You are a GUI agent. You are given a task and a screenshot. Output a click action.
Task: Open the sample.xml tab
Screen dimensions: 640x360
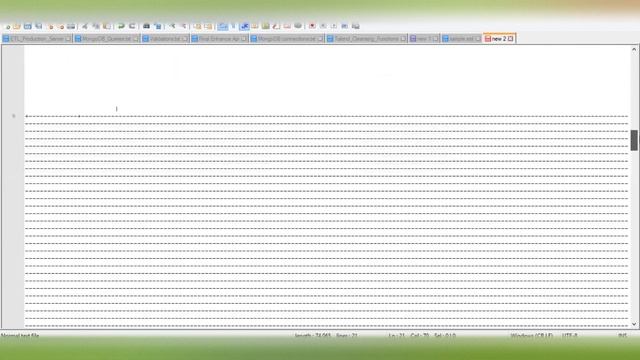click(461, 39)
